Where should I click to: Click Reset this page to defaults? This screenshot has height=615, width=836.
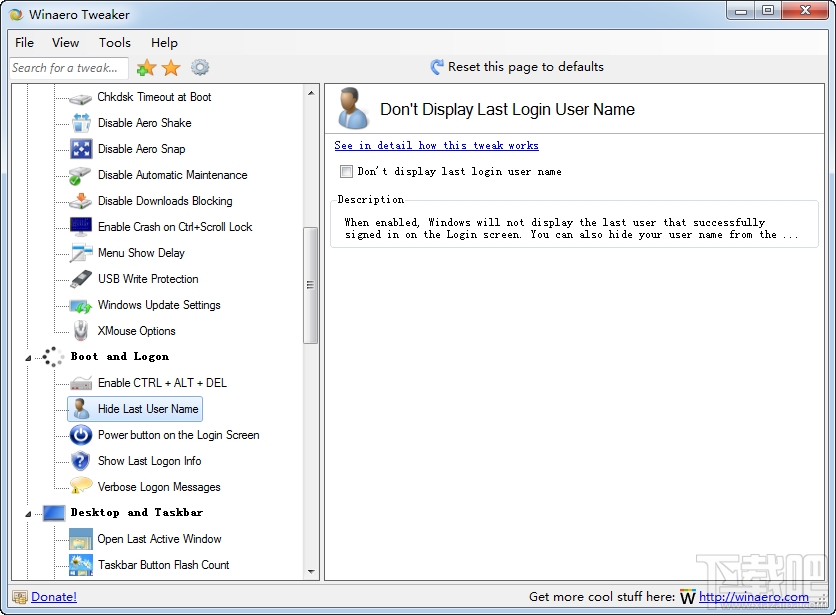[x=517, y=67]
